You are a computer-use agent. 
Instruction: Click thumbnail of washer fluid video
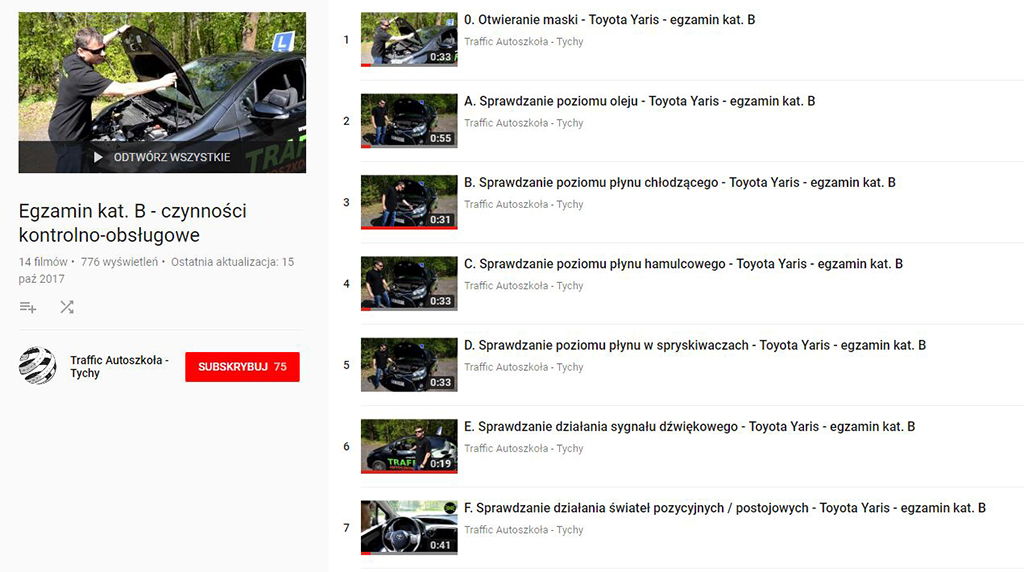point(408,365)
